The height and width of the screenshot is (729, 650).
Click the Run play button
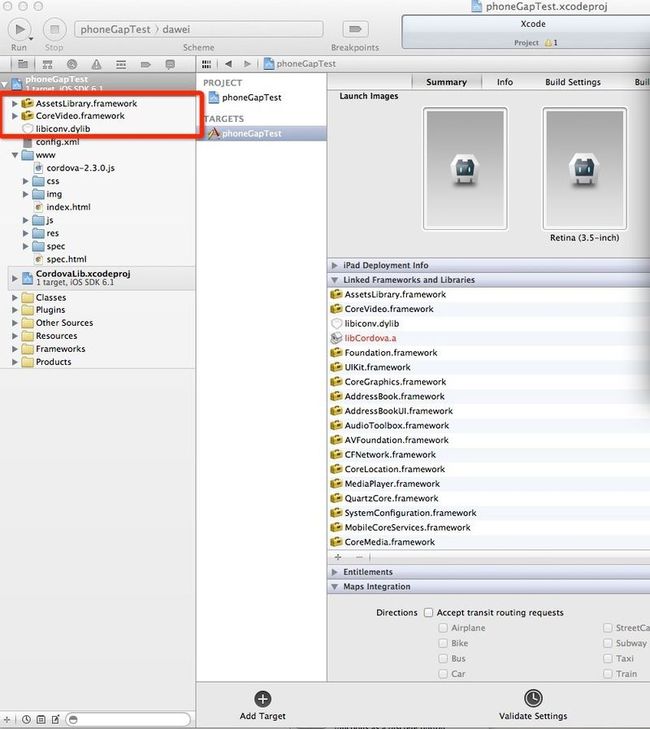[x=20, y=29]
